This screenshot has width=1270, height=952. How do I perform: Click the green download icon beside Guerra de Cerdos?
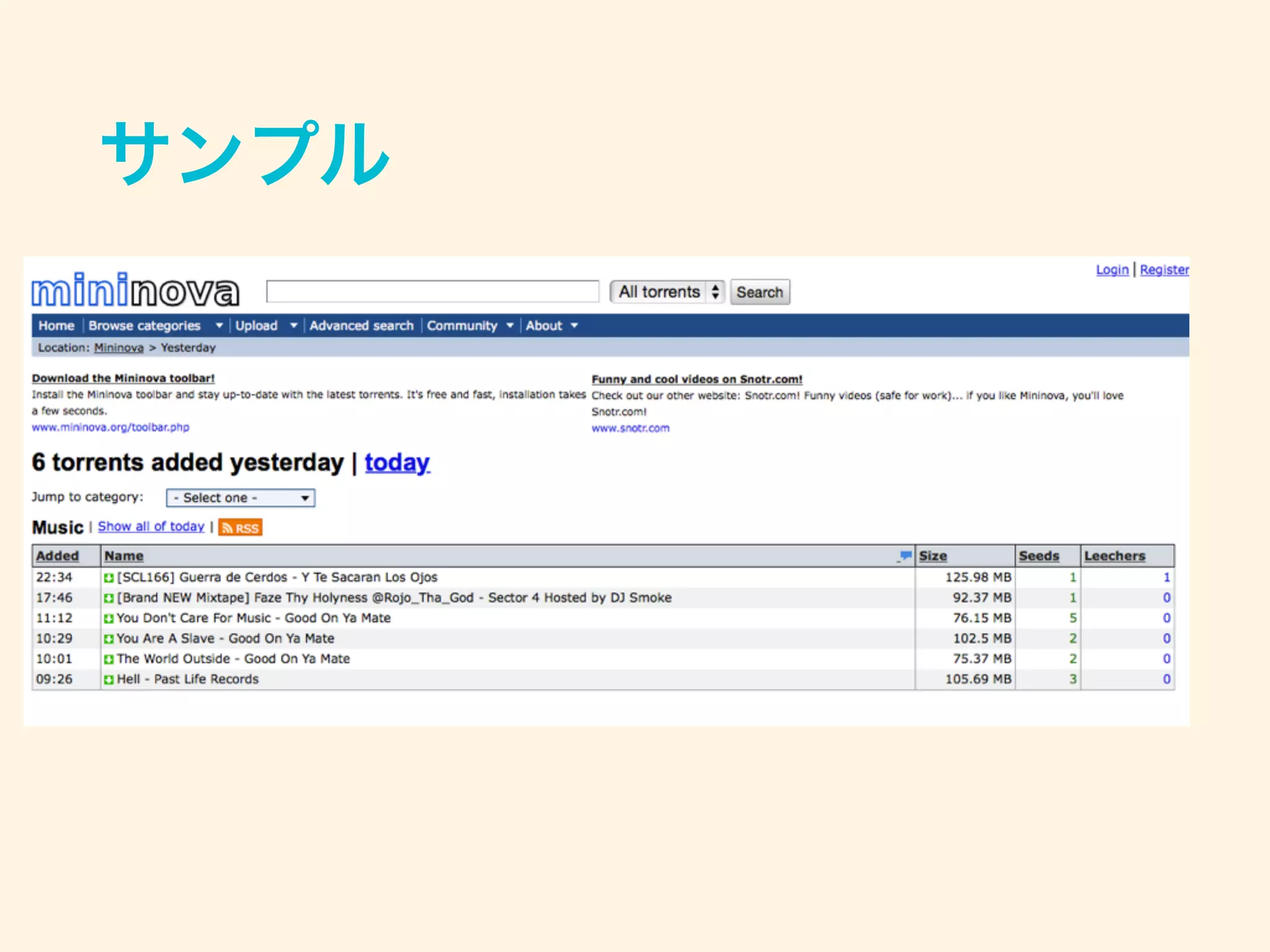[x=109, y=578]
